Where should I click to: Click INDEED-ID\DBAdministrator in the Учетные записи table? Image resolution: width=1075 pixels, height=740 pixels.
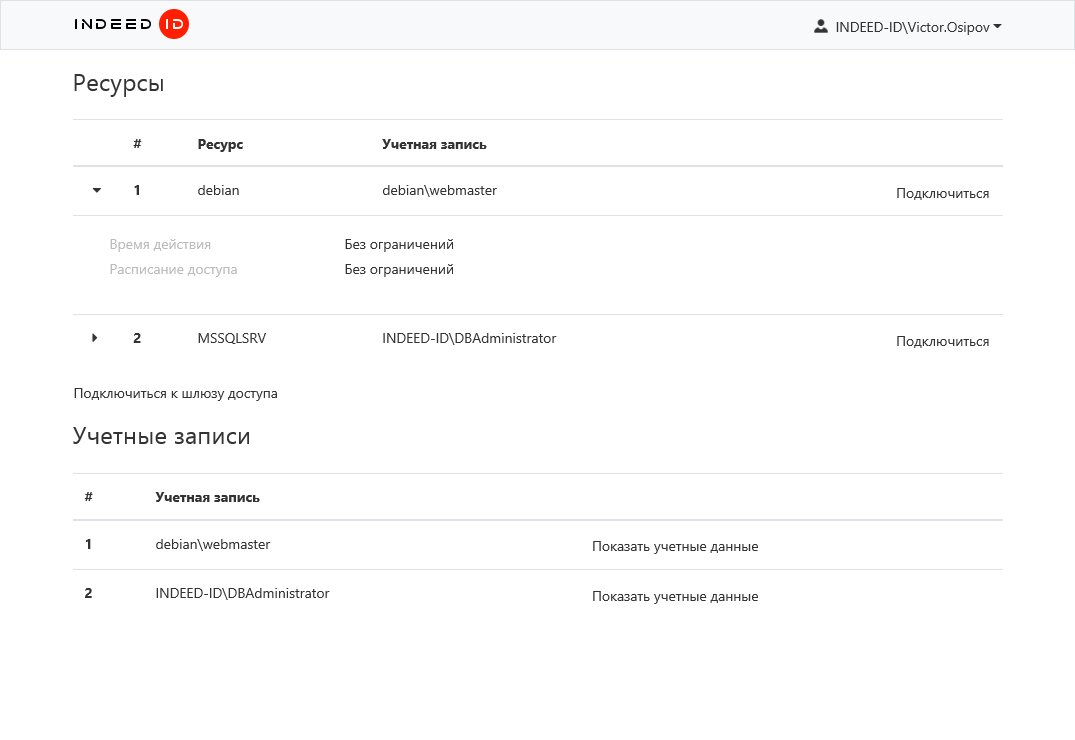click(x=242, y=593)
